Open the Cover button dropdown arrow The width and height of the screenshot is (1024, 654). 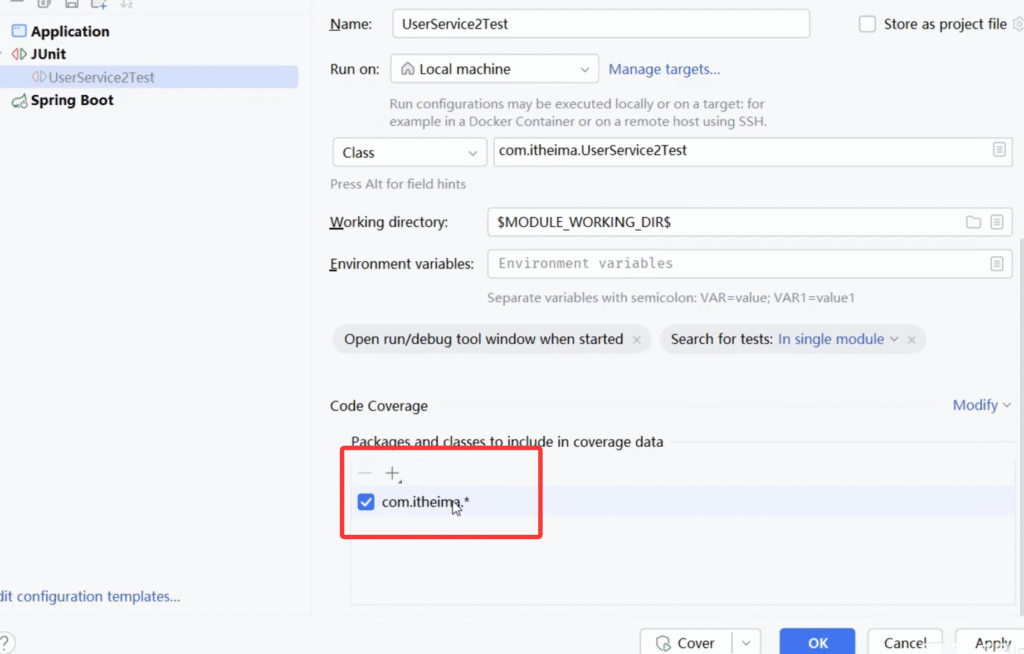745,643
